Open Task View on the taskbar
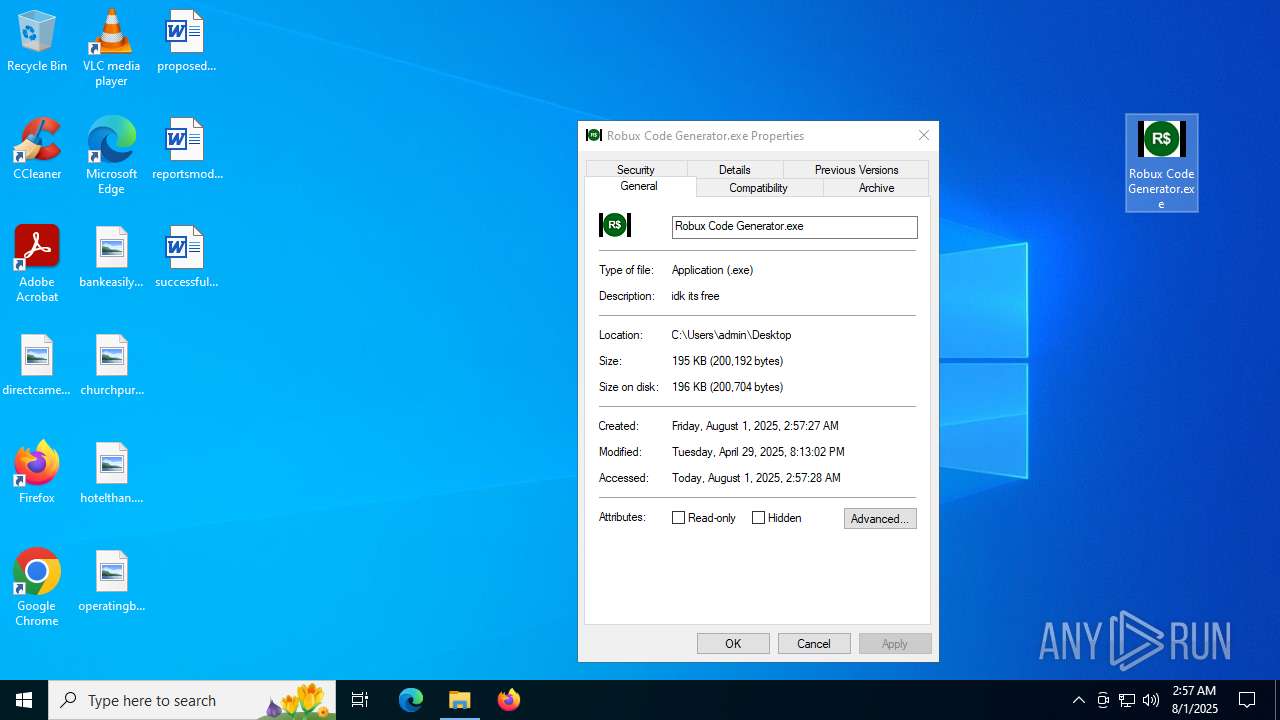This screenshot has height=720, width=1280. 360,700
